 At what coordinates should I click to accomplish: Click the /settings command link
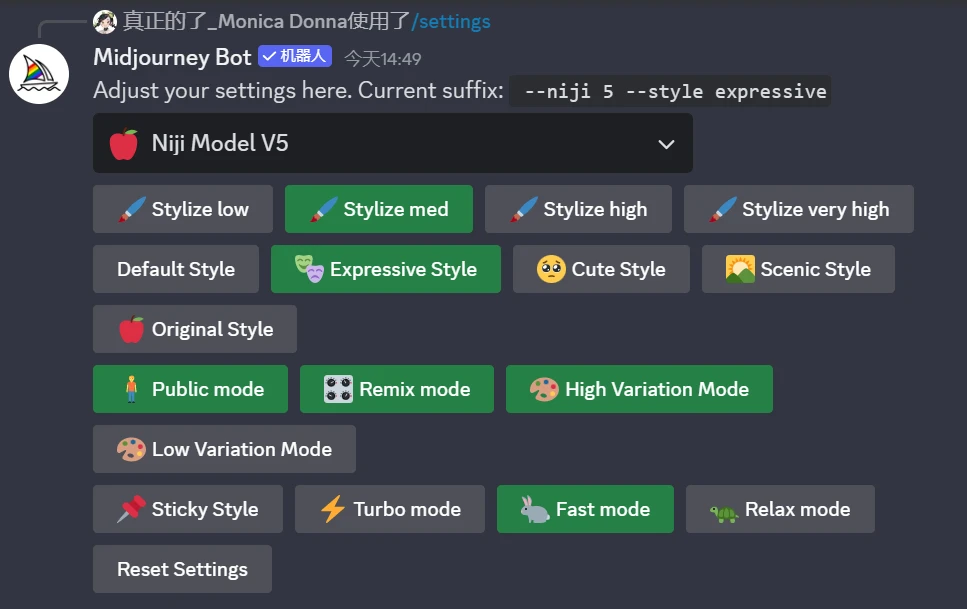coord(451,22)
